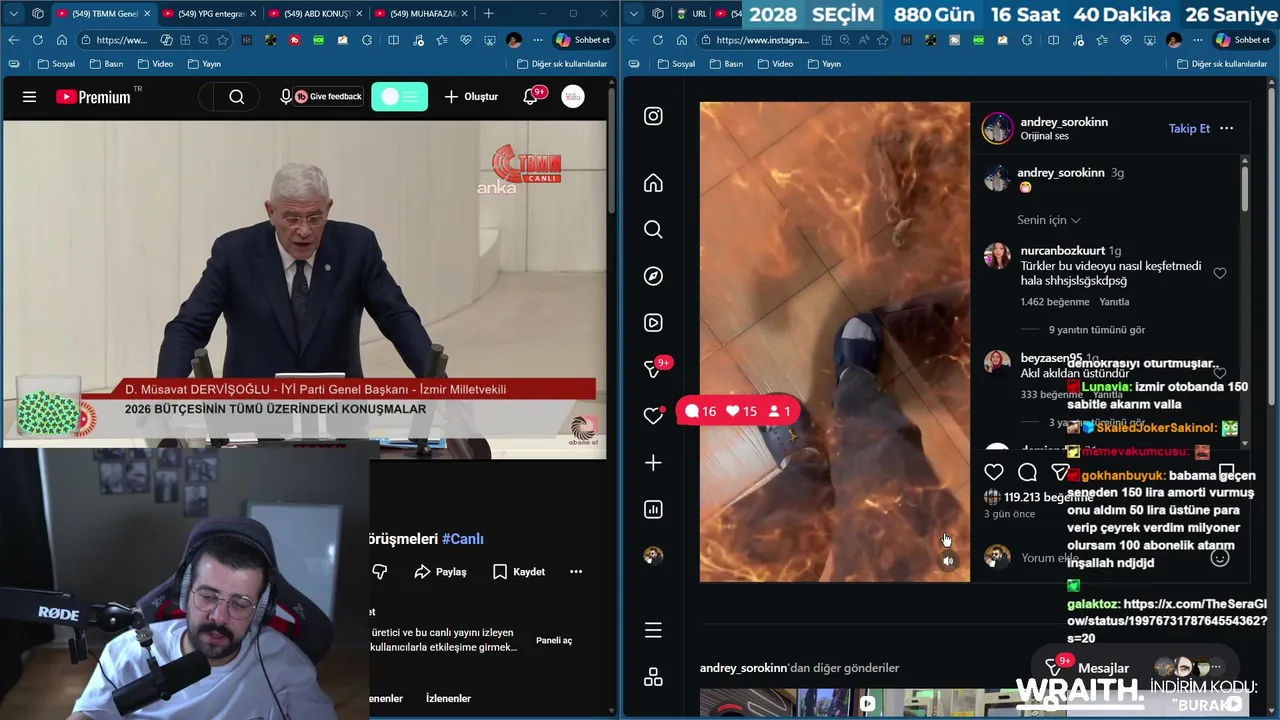The height and width of the screenshot is (720, 1280).
Task: Click the Instagram comments panel scrollbar
Action: point(1244,188)
